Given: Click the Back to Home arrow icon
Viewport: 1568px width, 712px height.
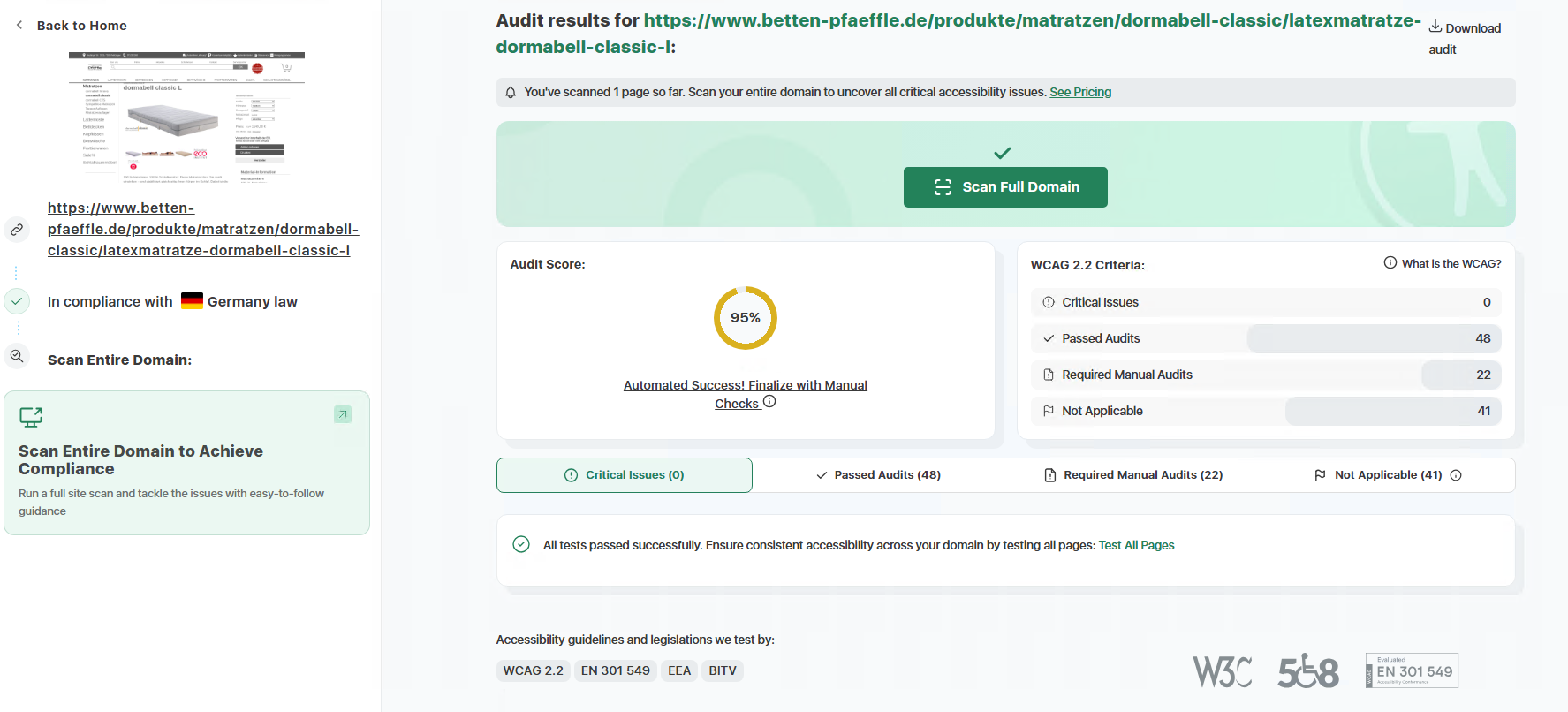Looking at the screenshot, I should [x=19, y=25].
